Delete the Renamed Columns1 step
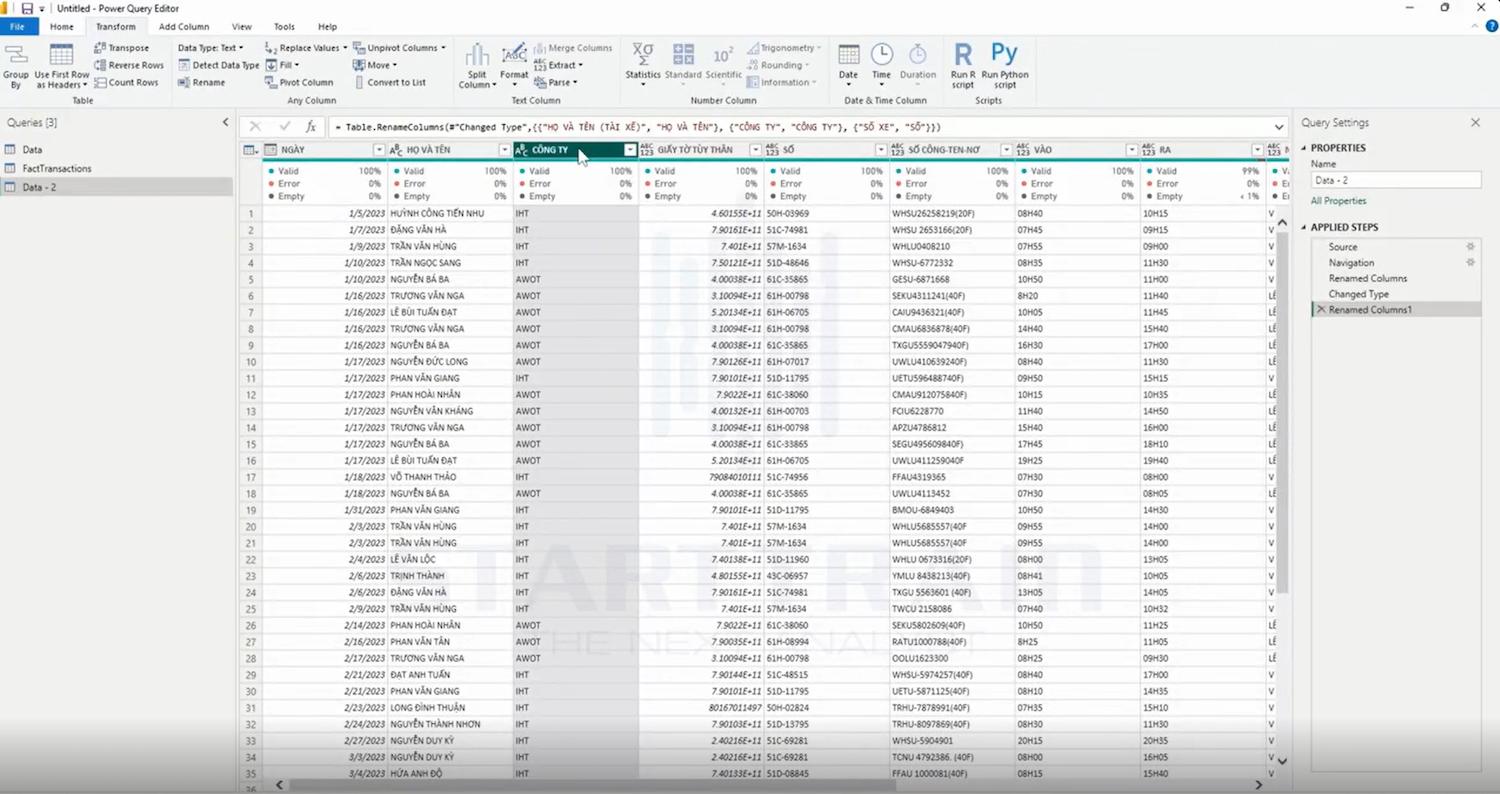 pyautogui.click(x=1321, y=310)
